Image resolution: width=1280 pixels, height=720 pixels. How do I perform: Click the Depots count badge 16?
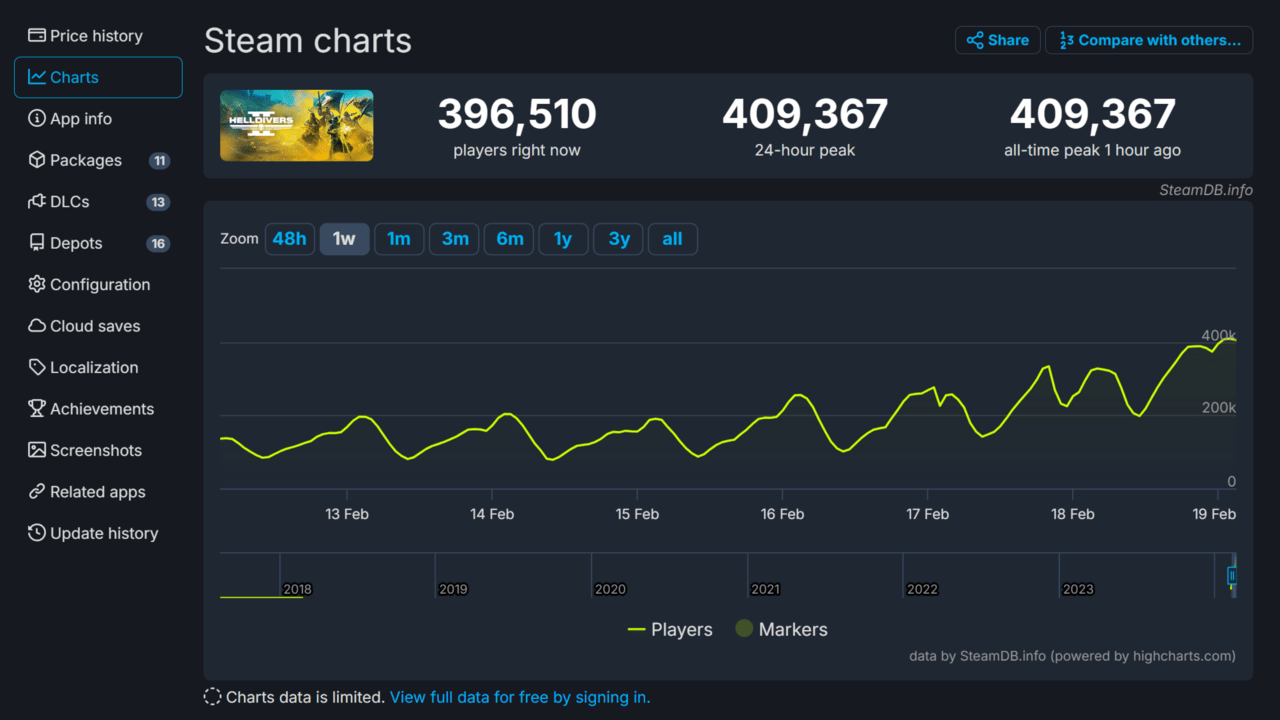point(158,244)
